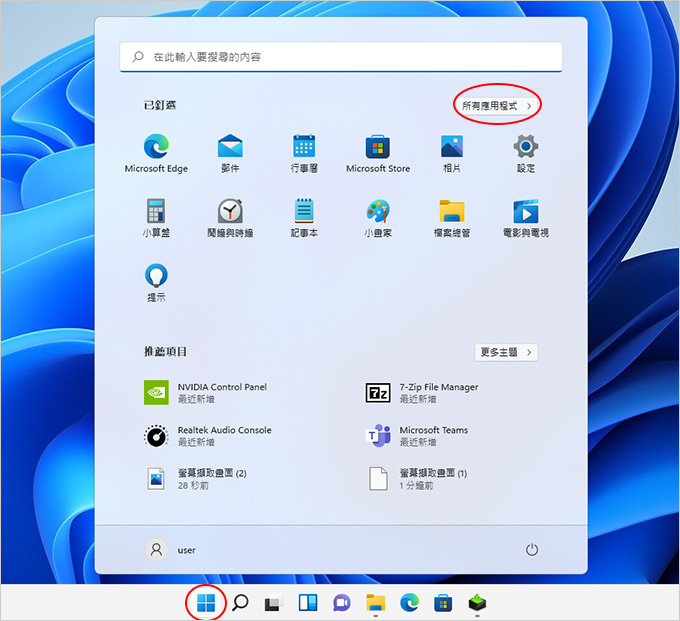Launch Paint (小畫家) app
Viewport: 680px width, 621px height.
pyautogui.click(x=378, y=218)
